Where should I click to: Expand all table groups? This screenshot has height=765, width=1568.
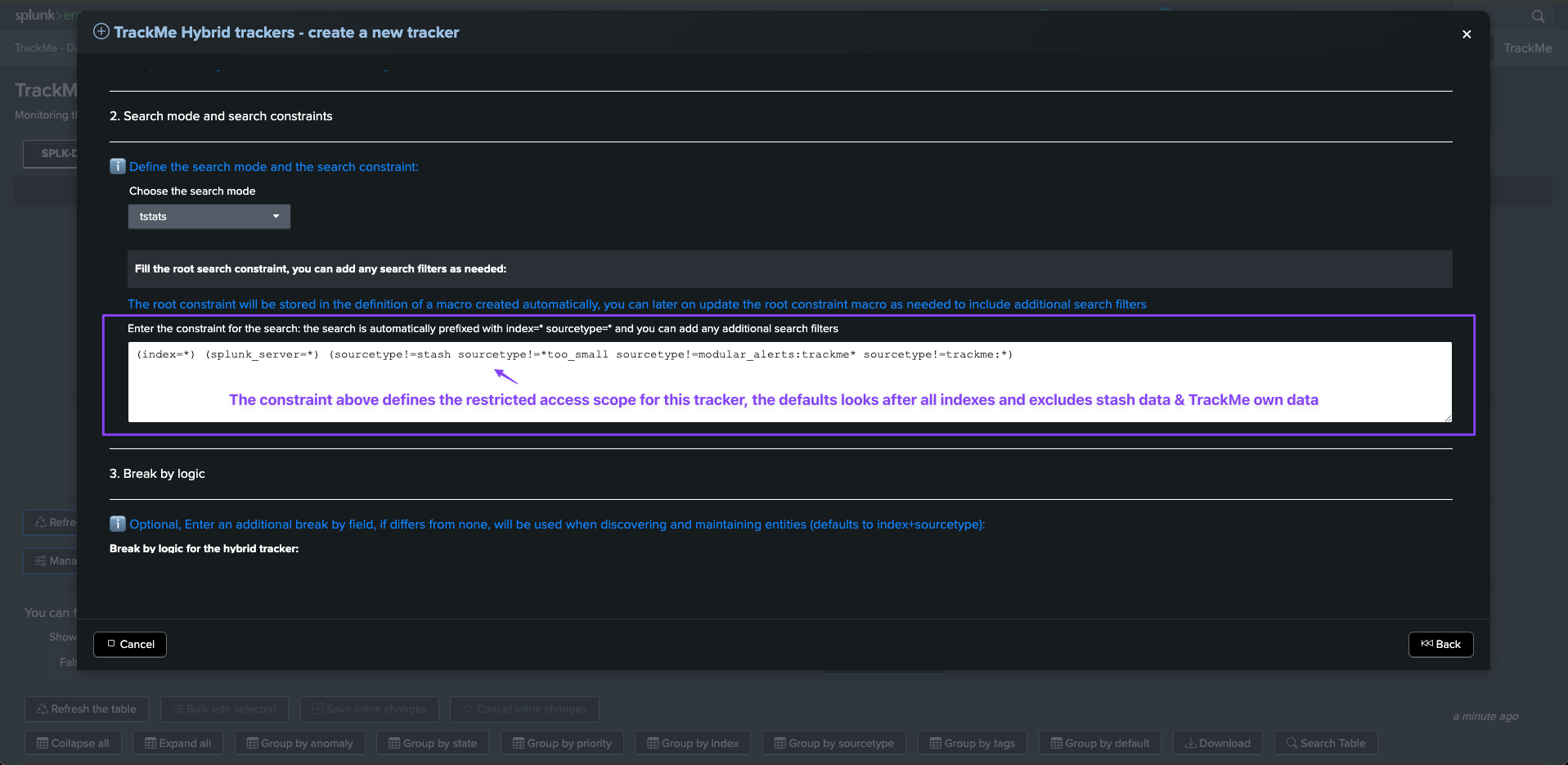(x=178, y=744)
